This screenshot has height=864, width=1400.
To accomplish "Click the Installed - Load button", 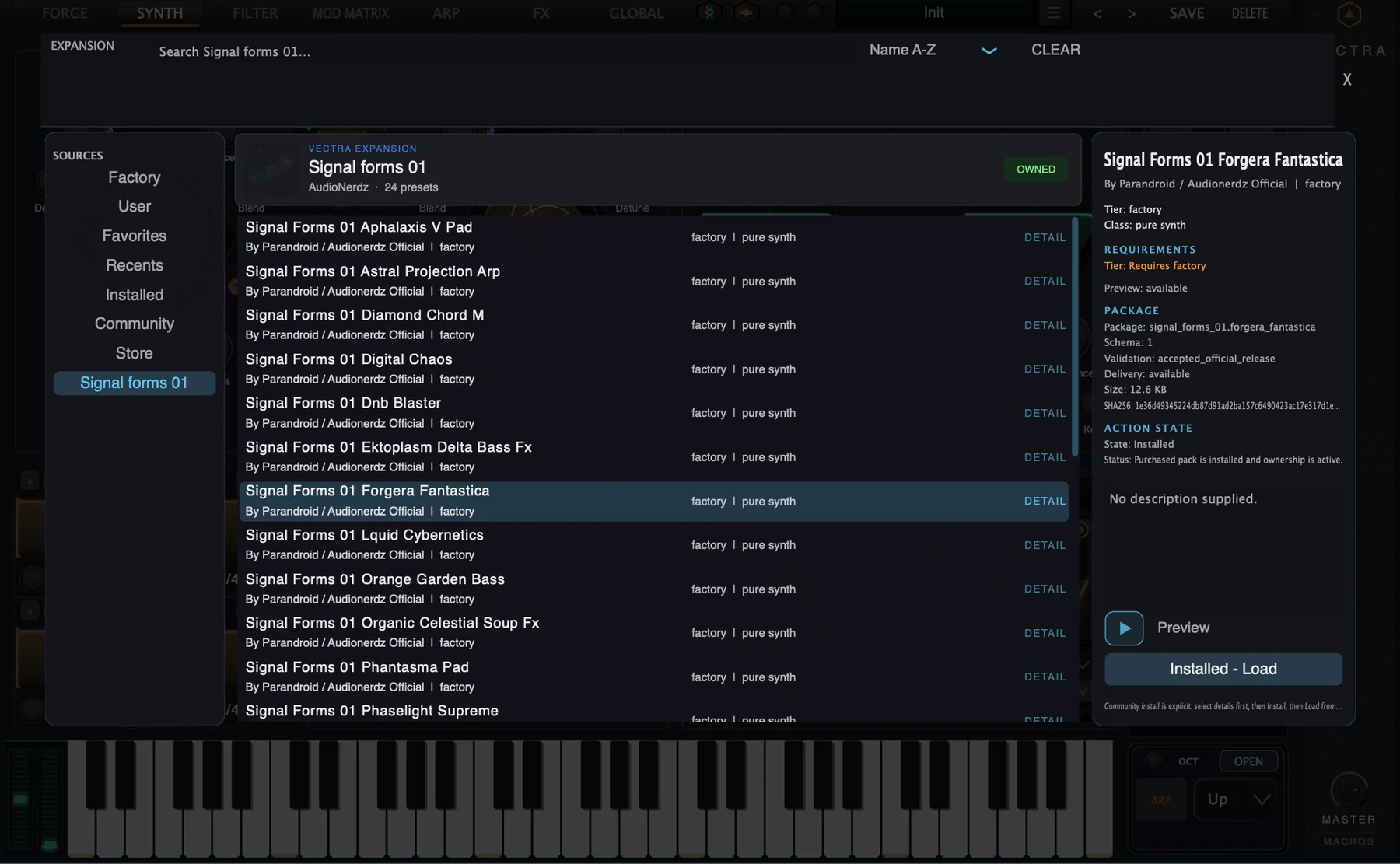I will click(1223, 669).
